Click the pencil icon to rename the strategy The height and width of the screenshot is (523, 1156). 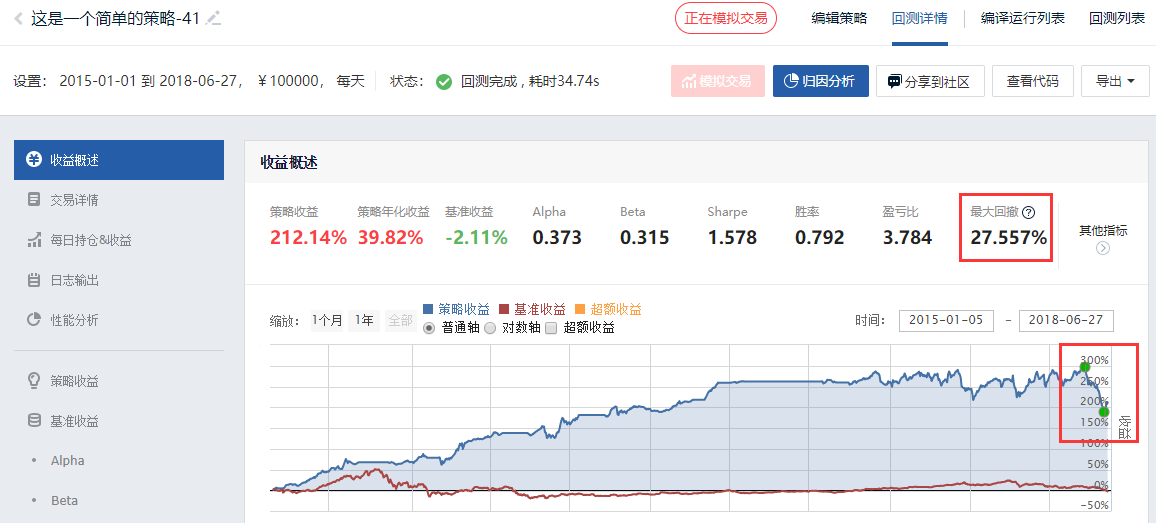[x=214, y=18]
